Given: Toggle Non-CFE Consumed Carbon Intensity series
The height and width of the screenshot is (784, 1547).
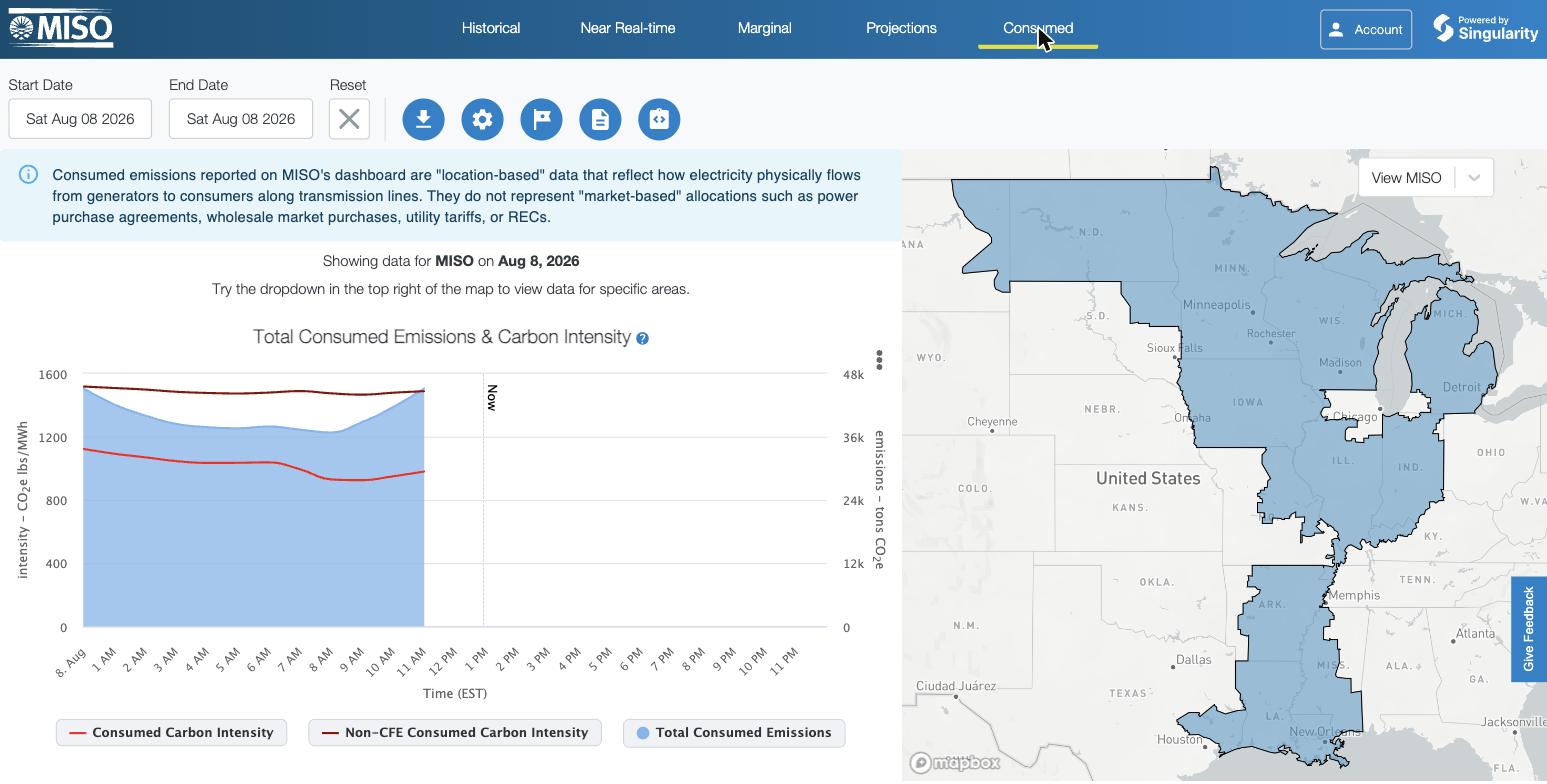Looking at the screenshot, I should point(455,733).
